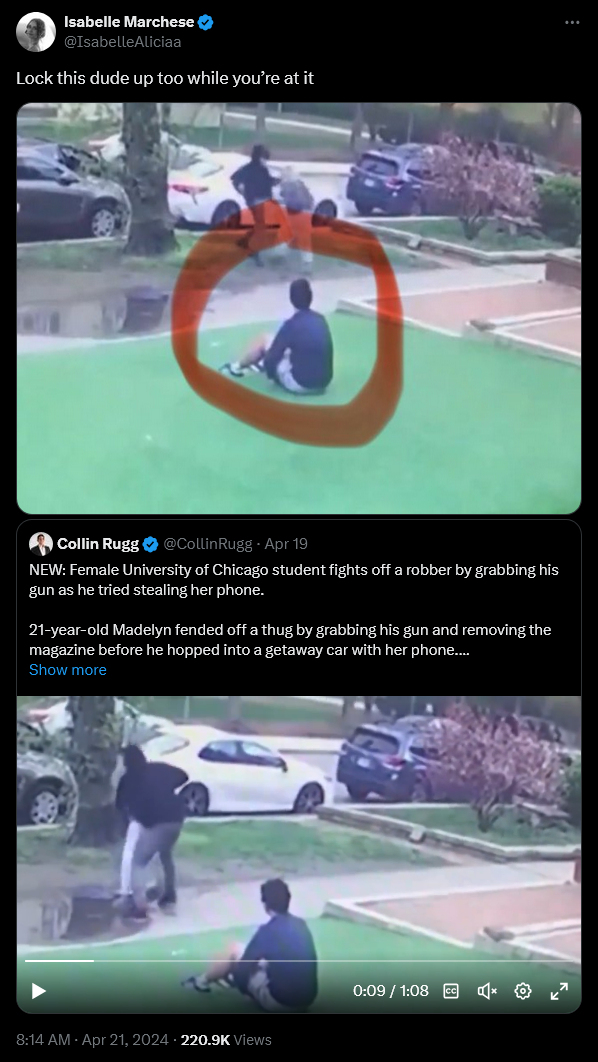
Task: Open the circled man image attachment
Action: click(299, 308)
